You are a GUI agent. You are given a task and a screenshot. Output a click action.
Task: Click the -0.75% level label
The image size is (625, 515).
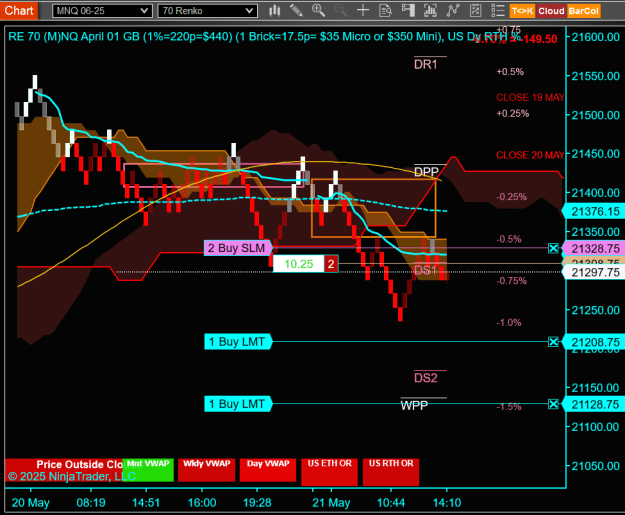(511, 281)
